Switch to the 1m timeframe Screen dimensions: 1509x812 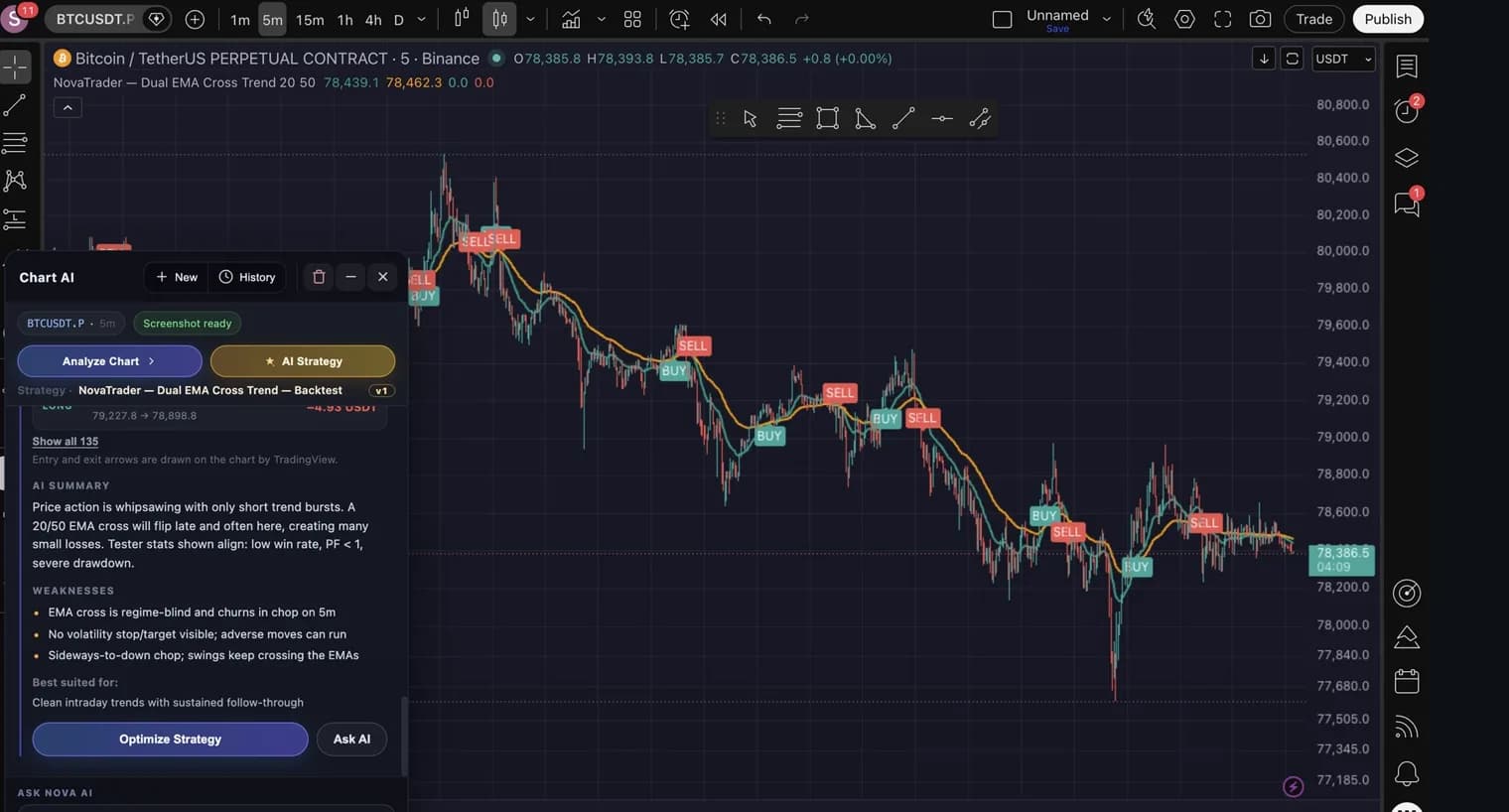(x=240, y=20)
